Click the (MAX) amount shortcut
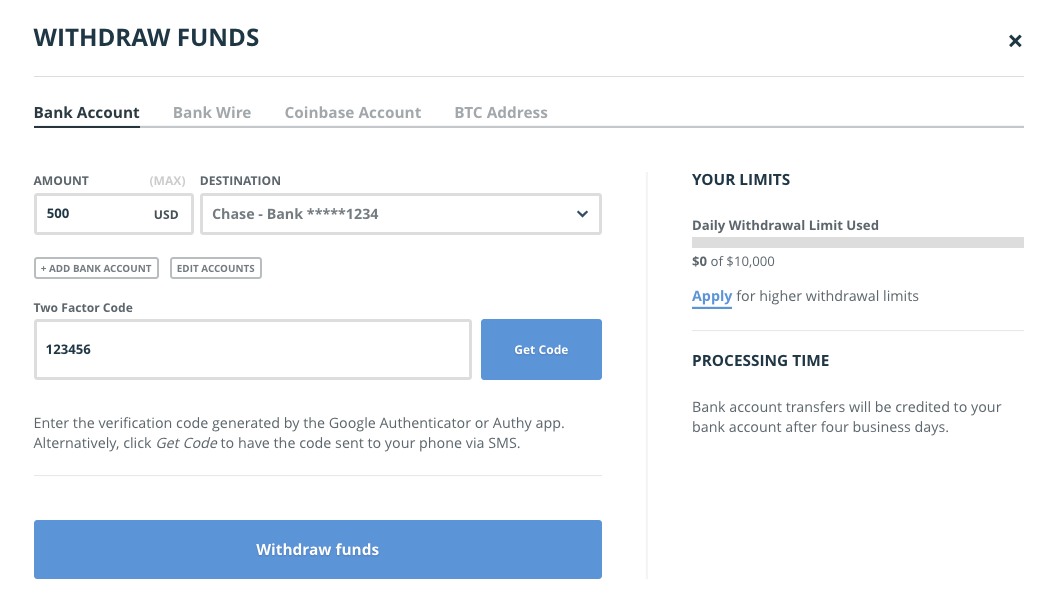Image resolution: width=1056 pixels, height=615 pixels. tap(167, 181)
